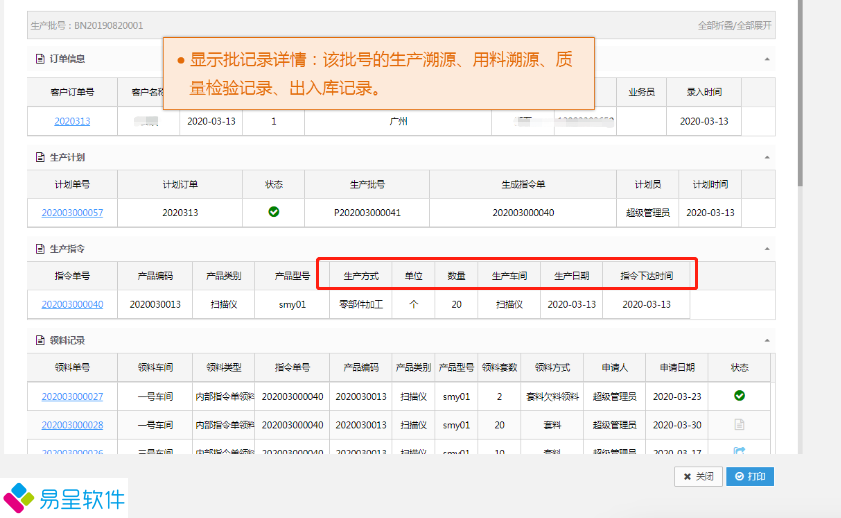Collapse the 订单信息 section
841x518 pixels.
pyautogui.click(x=767, y=59)
